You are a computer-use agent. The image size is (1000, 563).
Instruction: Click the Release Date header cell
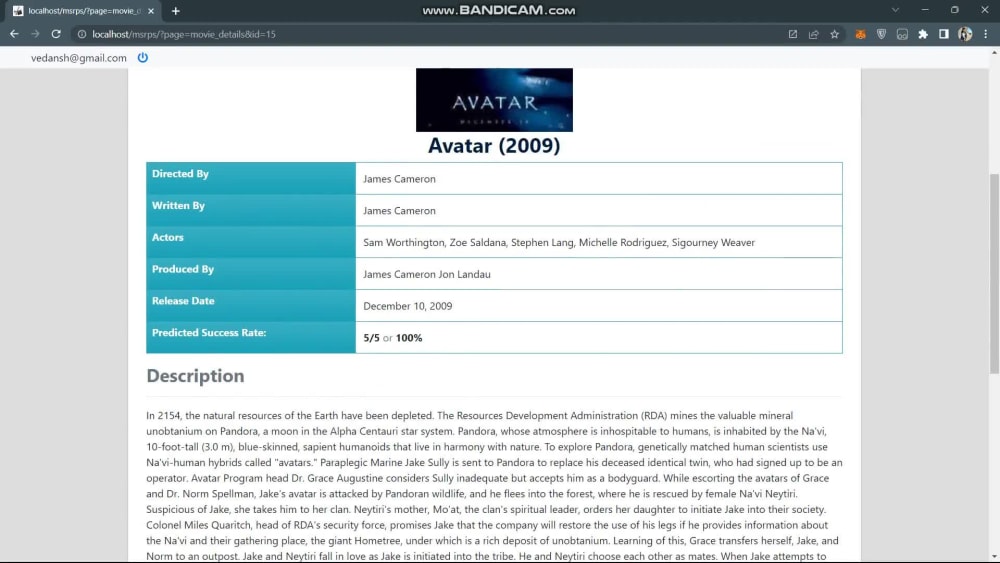251,306
